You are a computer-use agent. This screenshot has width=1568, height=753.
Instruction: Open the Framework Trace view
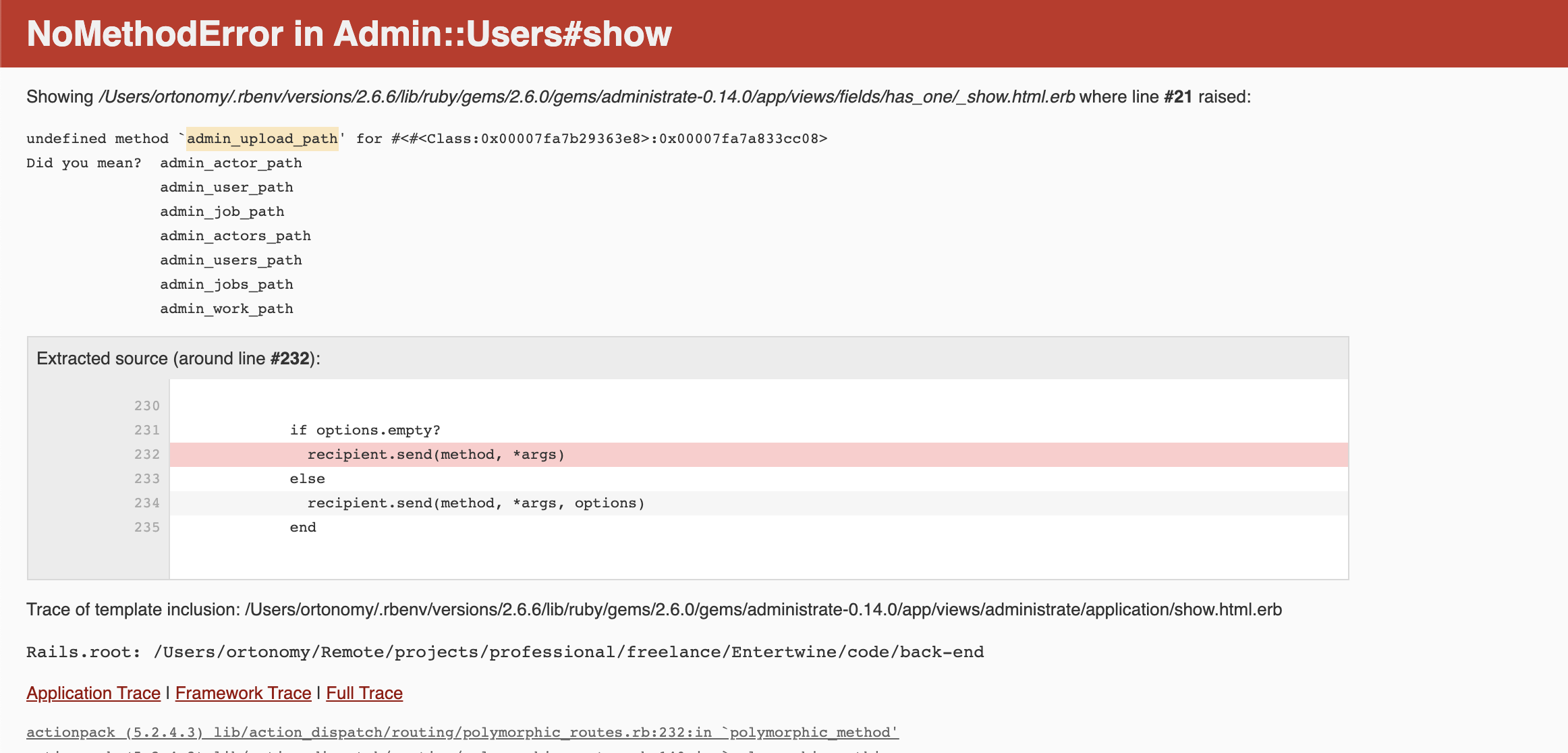coord(243,693)
